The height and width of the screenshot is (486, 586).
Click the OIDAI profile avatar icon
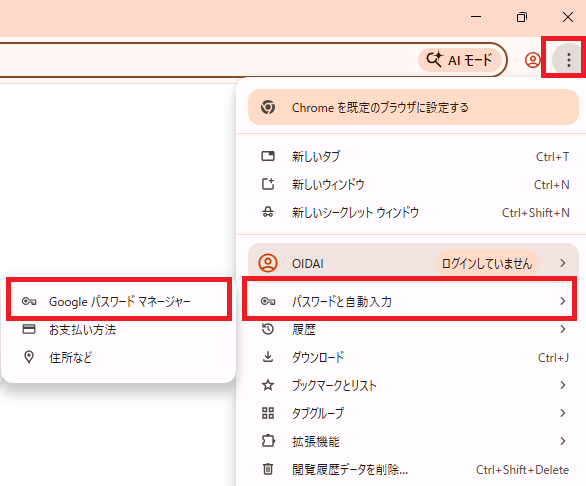(268, 263)
